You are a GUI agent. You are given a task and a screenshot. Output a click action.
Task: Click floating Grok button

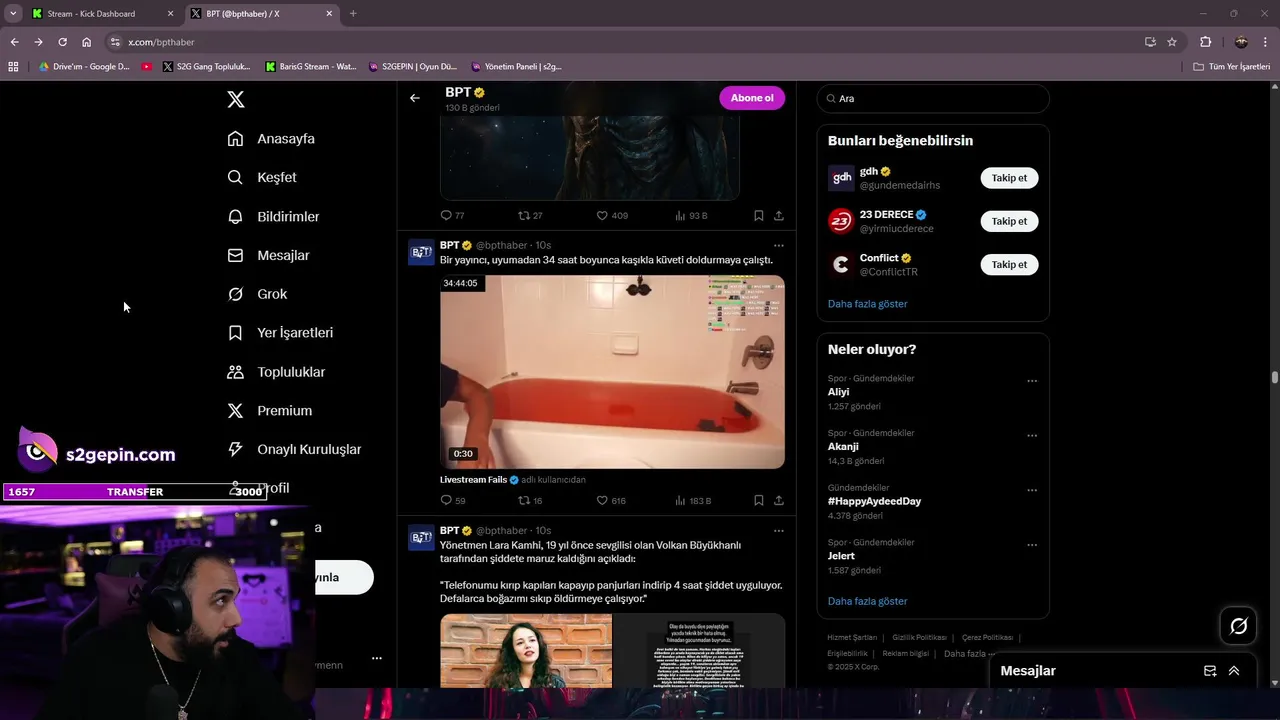click(1238, 626)
